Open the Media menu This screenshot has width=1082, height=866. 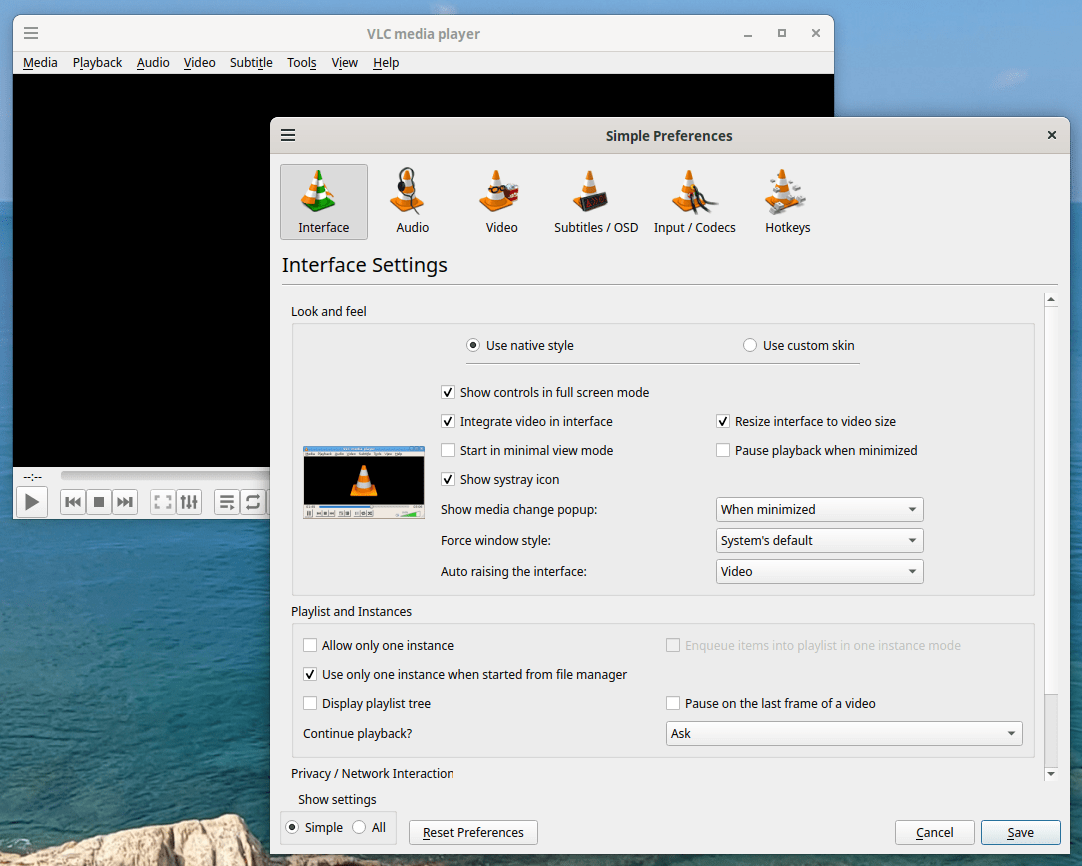[40, 63]
